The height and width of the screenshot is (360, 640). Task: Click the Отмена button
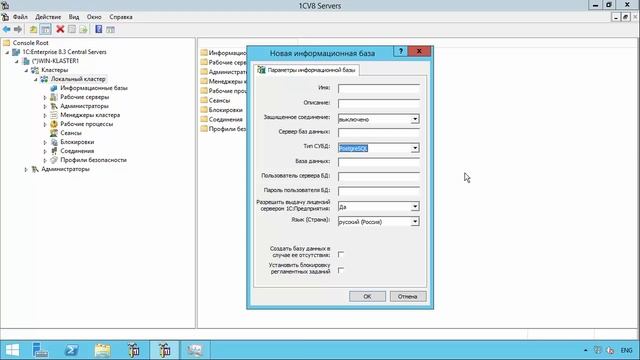pyautogui.click(x=408, y=296)
